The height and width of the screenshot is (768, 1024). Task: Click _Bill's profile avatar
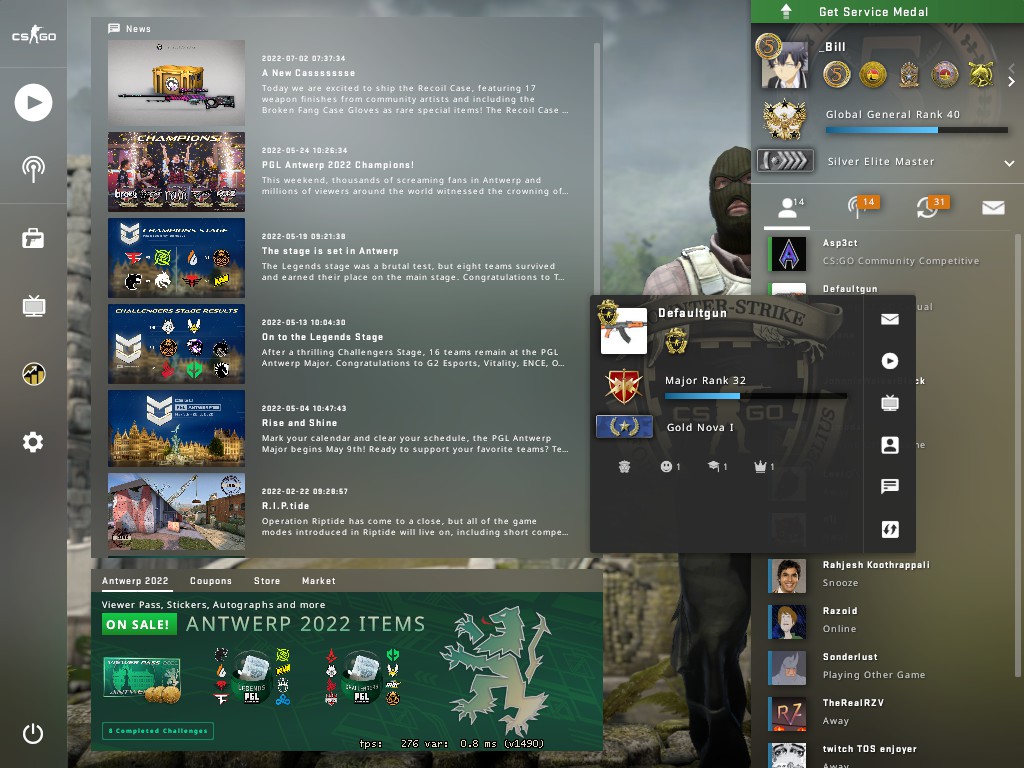pyautogui.click(x=785, y=65)
